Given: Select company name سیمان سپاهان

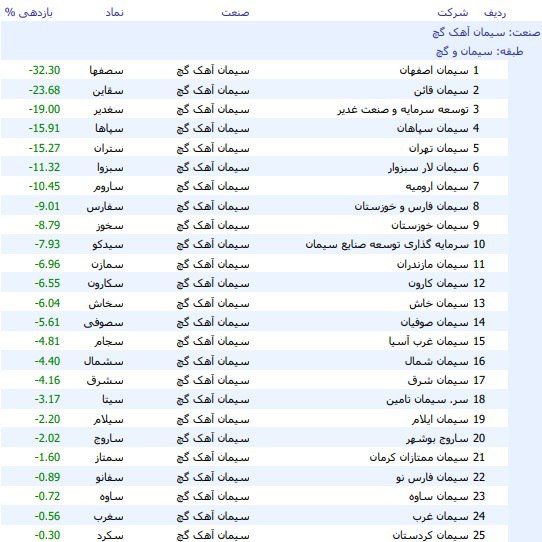Looking at the screenshot, I should point(433,129).
